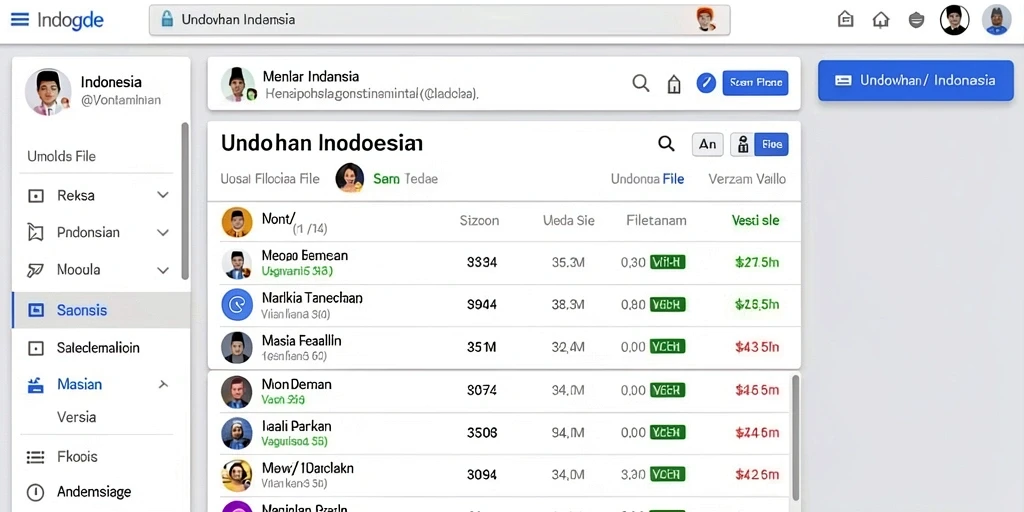Image resolution: width=1024 pixels, height=512 pixels.
Task: Collapse the Masian sidebar section
Action: pos(163,385)
